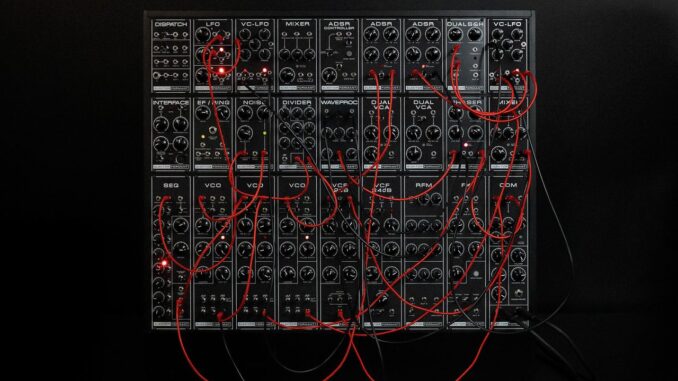Click the ADSR title beside DUAL S&H
This screenshot has width=678, height=381.
[x=423, y=24]
